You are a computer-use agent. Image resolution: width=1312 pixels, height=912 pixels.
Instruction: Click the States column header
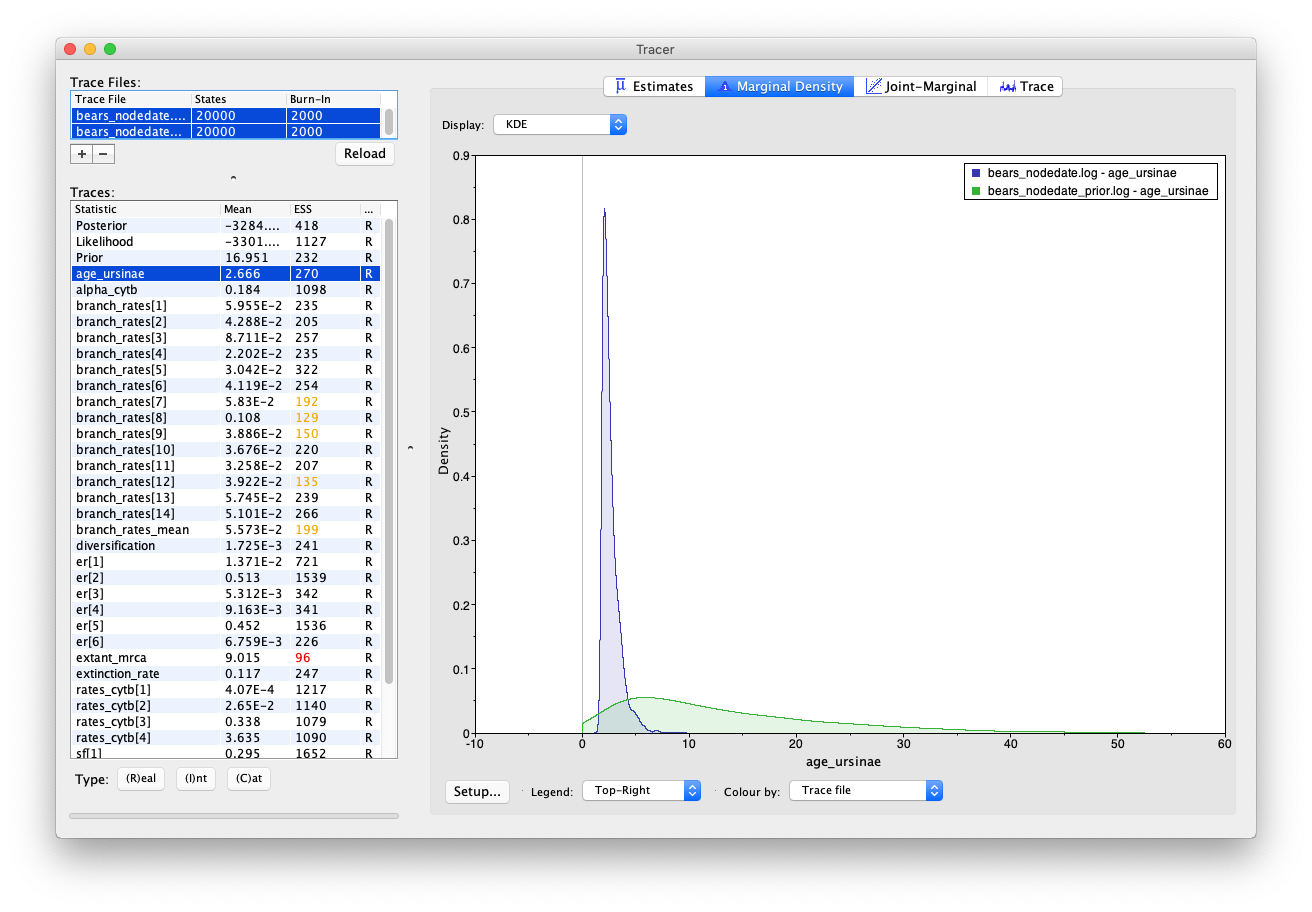pyautogui.click(x=239, y=99)
